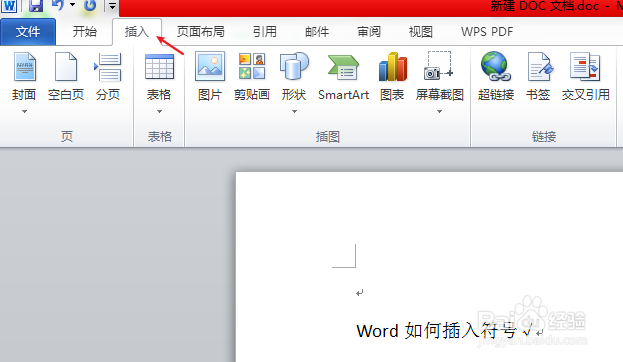Screen dimensions: 623x362
Task: Add a bookmark with 书签
Action: coord(538,76)
